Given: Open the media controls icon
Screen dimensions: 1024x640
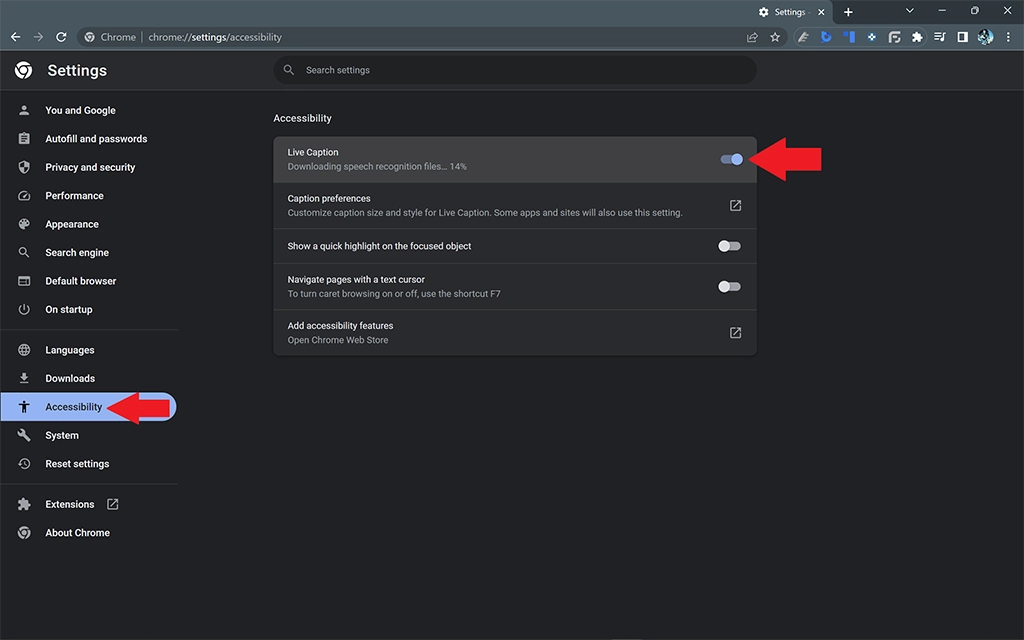Looking at the screenshot, I should pyautogui.click(x=940, y=37).
